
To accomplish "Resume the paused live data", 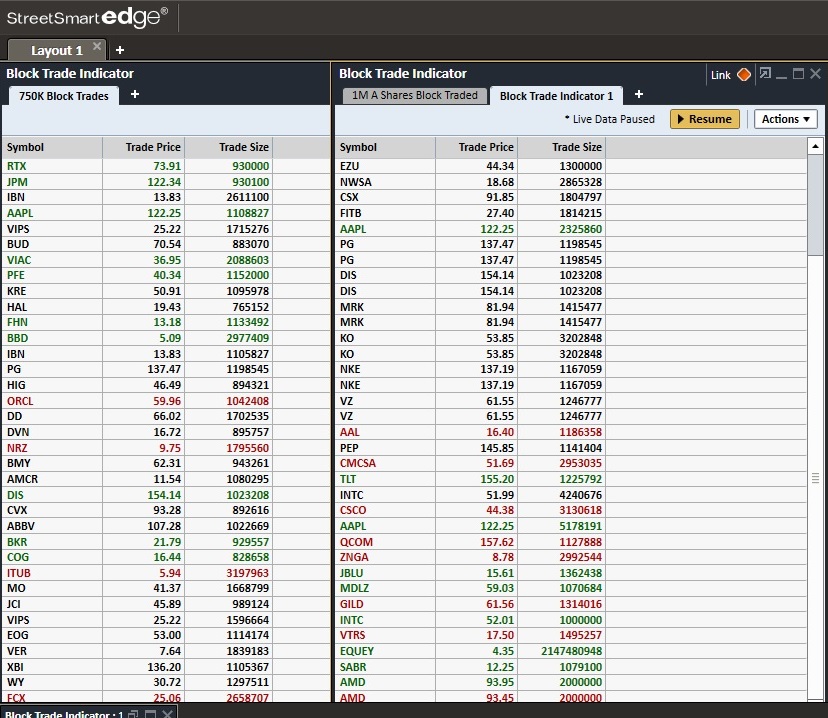I will pyautogui.click(x=704, y=119).
